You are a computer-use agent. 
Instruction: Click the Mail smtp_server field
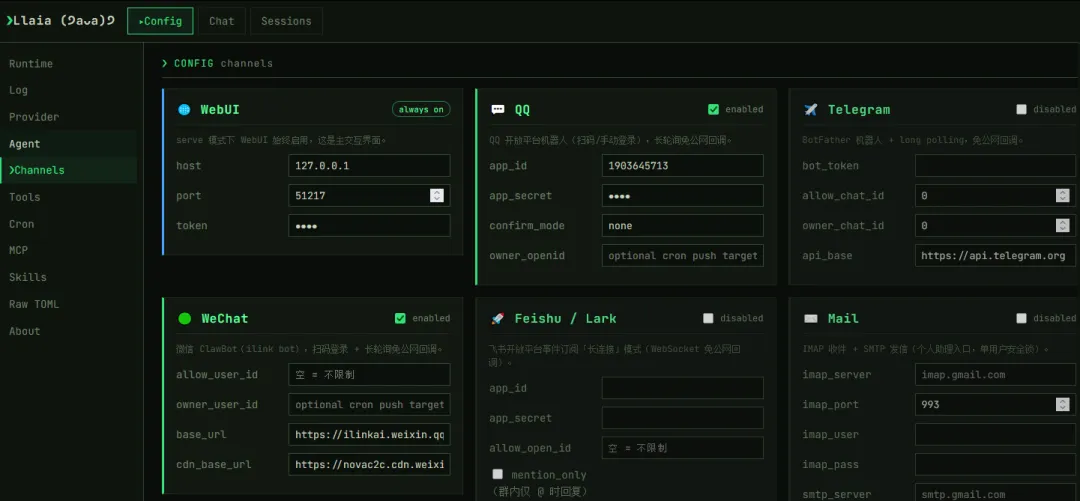995,493
